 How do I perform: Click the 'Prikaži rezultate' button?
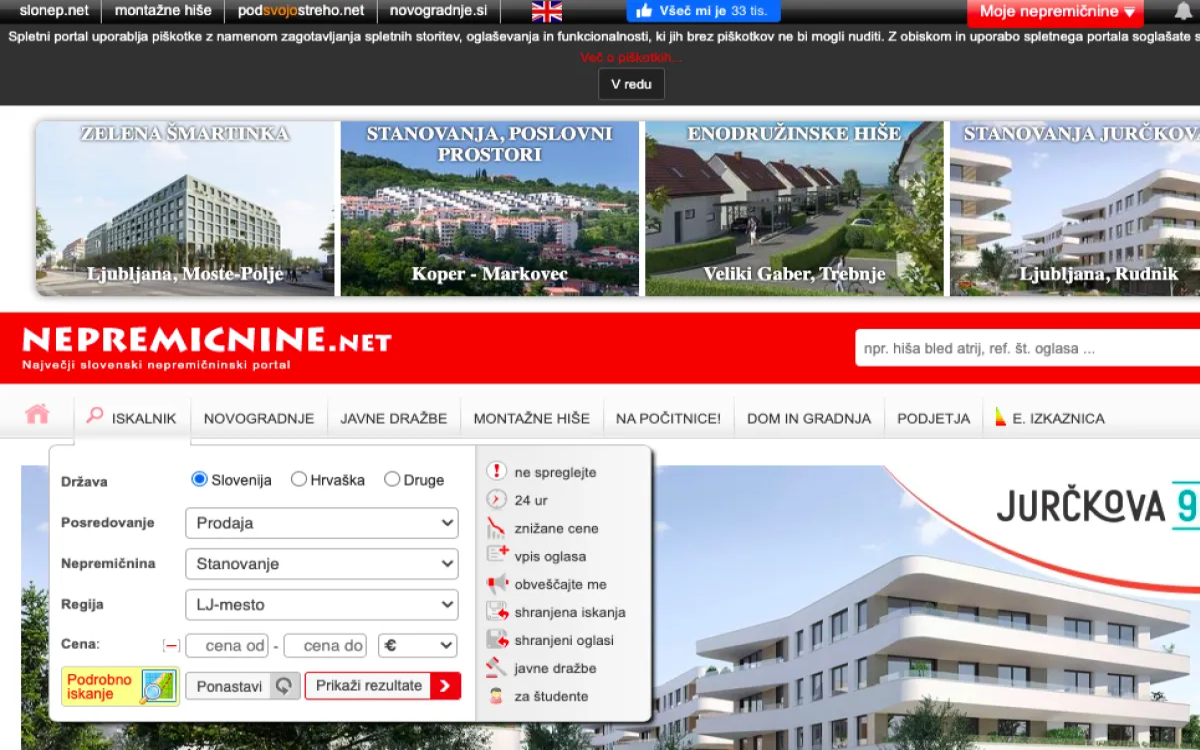pyautogui.click(x=382, y=685)
